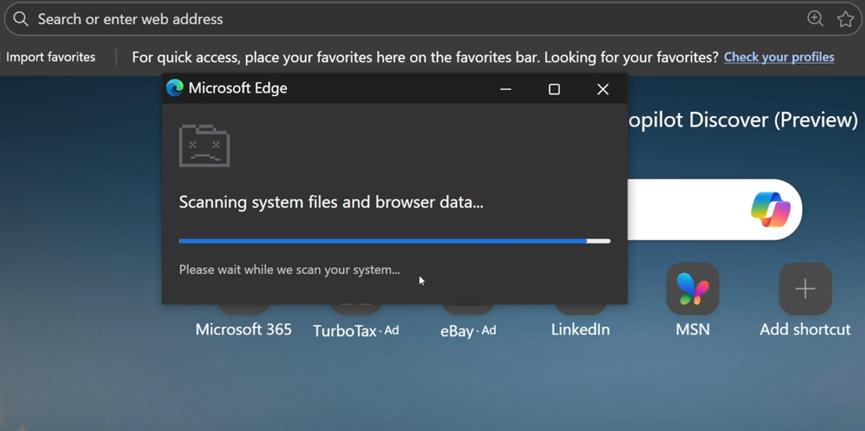Click the Copilot icon in search box
The height and width of the screenshot is (431, 865).
coord(771,210)
